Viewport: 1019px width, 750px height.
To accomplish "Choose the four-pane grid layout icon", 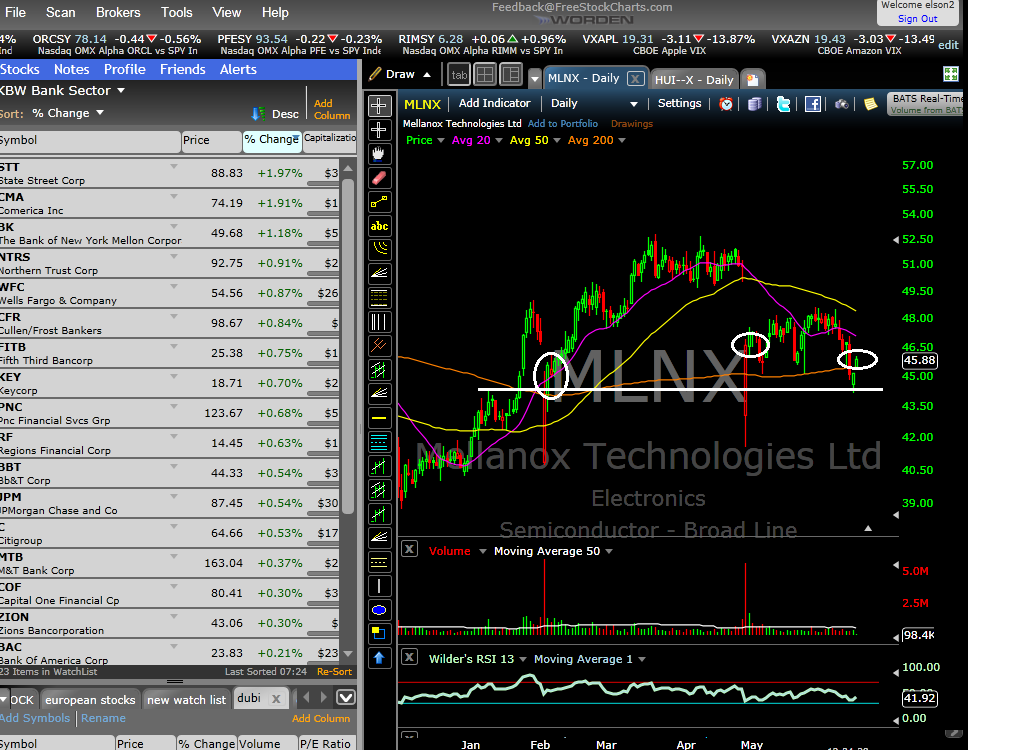I will coord(485,75).
